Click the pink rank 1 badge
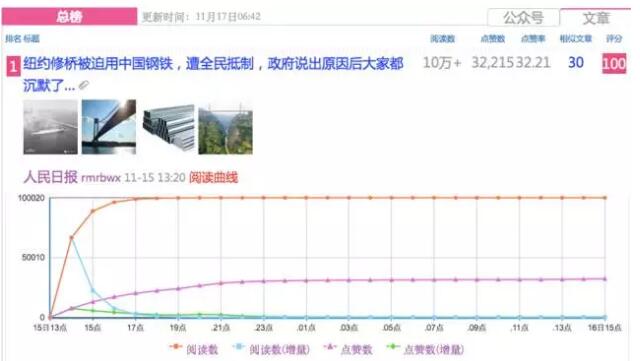640x361 pixels. (x=13, y=66)
